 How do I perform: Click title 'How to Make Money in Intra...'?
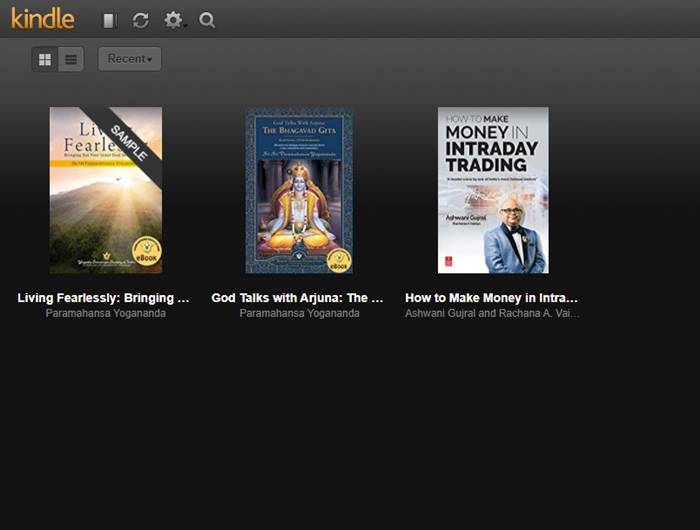click(492, 298)
